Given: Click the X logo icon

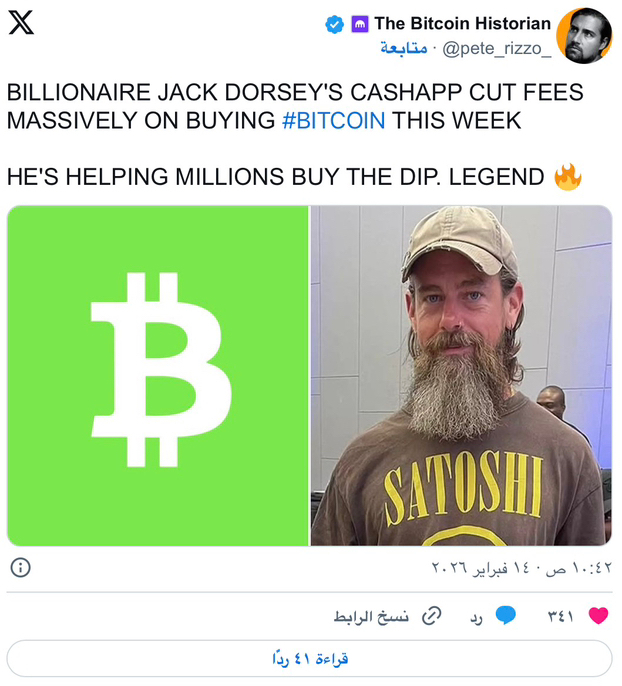Looking at the screenshot, I should [21, 23].
